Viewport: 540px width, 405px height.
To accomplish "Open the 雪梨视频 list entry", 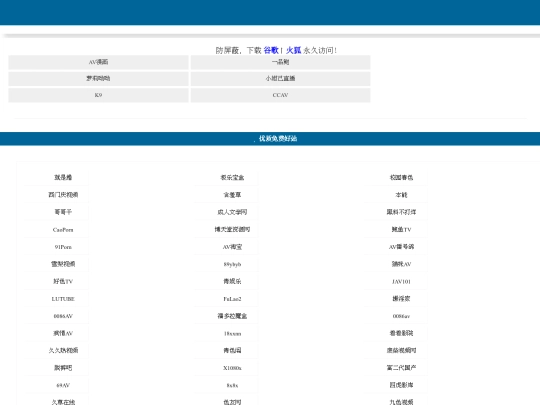I will pos(63,264).
